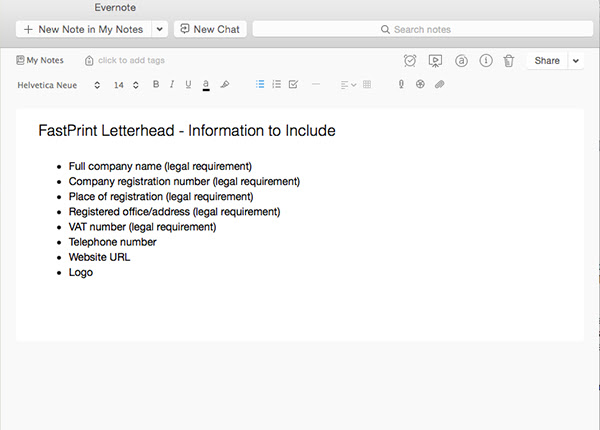Click the 'Full company name' bullet
Screen dimensions: 600x430
[x=160, y=166]
